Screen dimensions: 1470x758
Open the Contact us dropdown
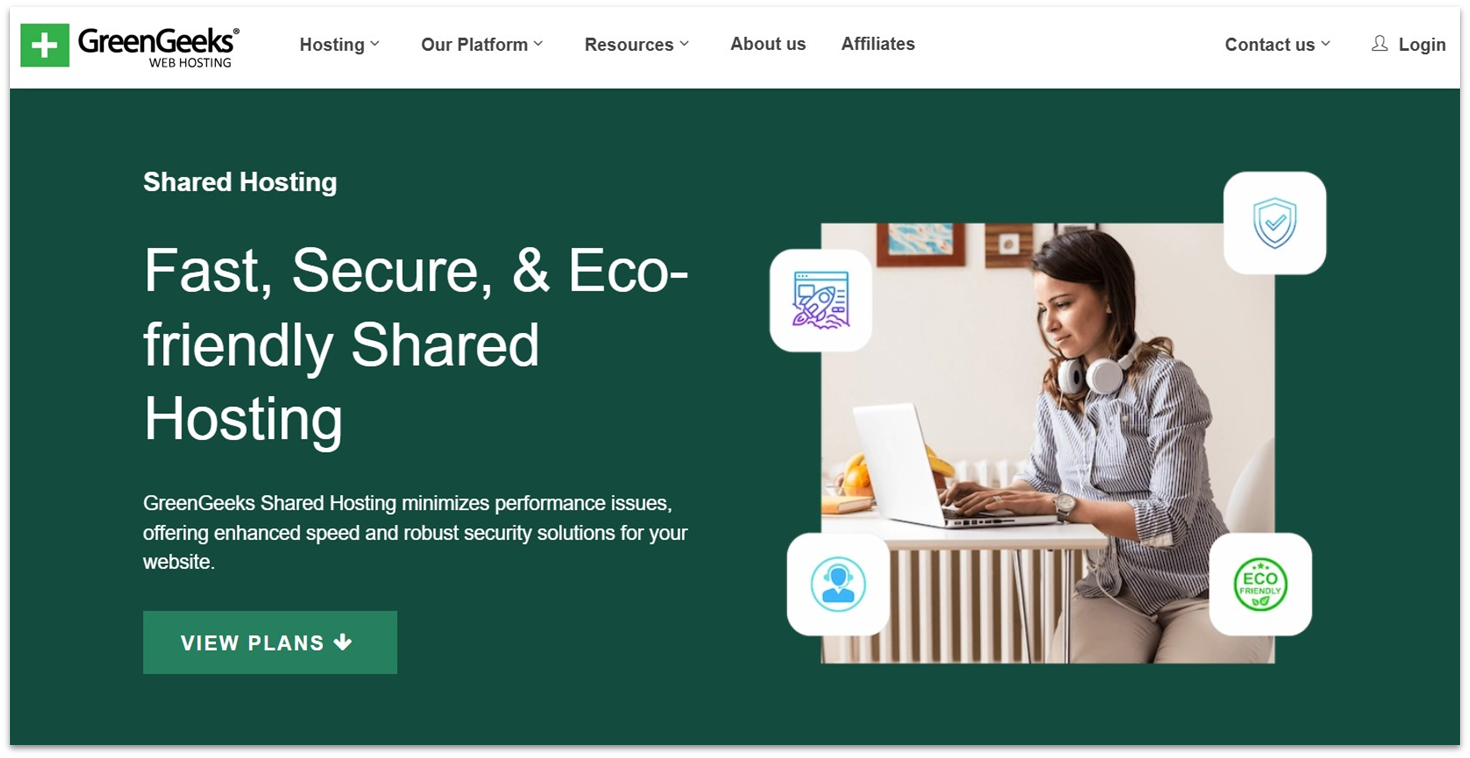[x=1278, y=44]
